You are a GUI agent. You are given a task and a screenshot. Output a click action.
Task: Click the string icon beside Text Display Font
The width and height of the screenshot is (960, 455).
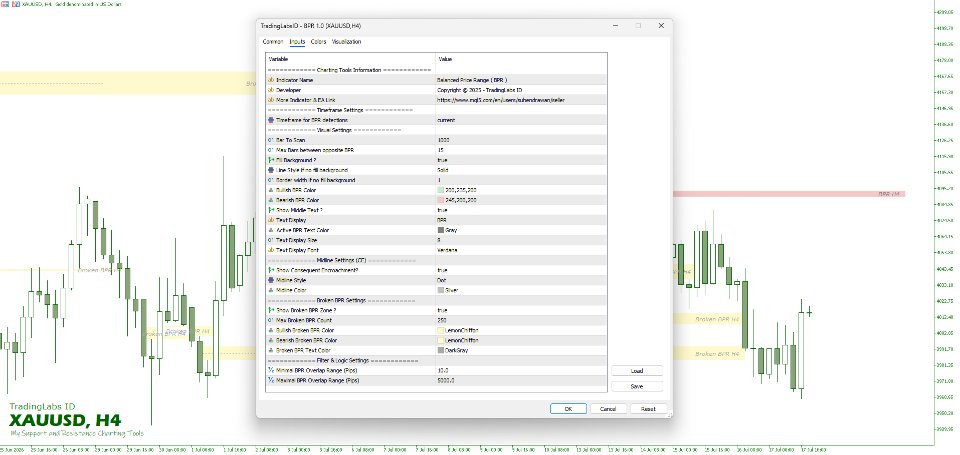[271, 250]
